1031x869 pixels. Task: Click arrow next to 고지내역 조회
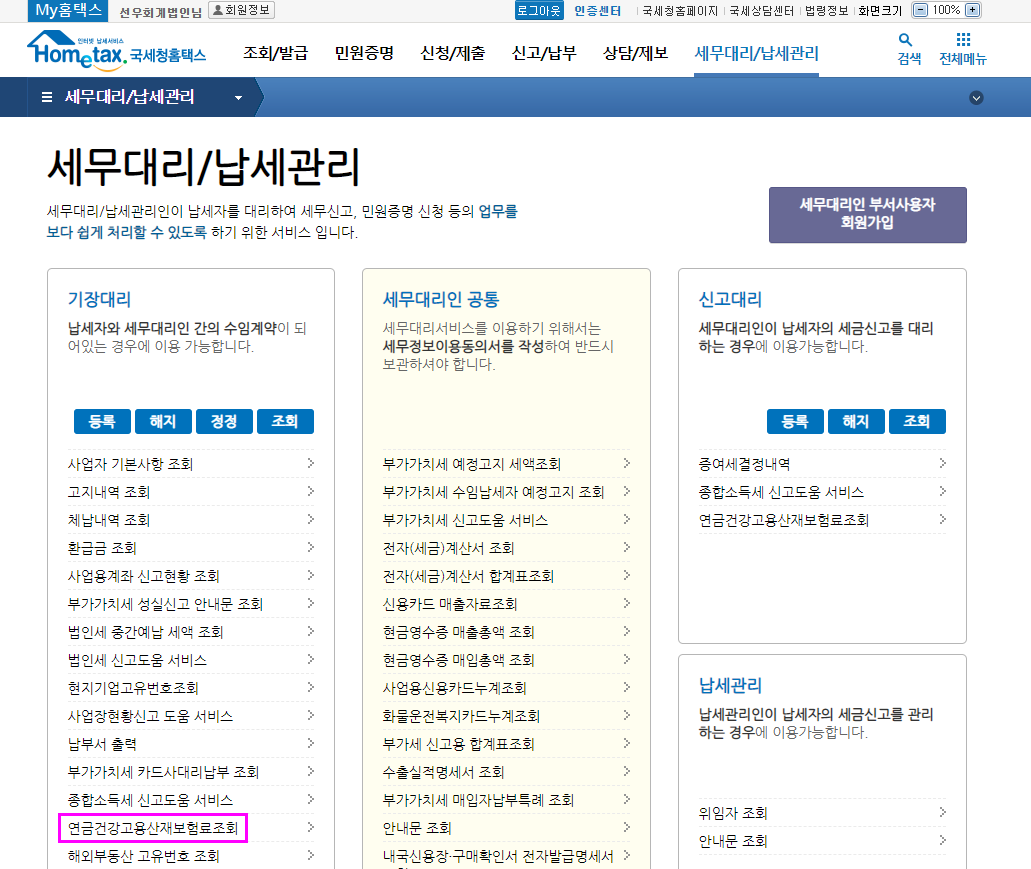[310, 492]
